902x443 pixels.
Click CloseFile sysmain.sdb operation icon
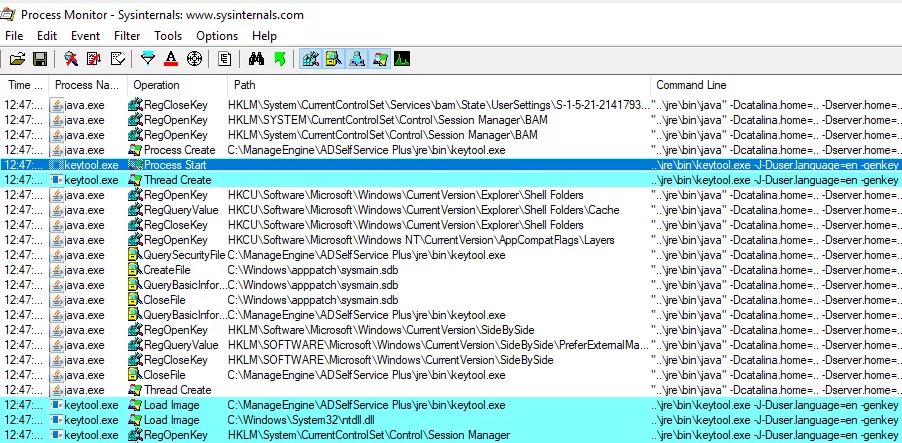[x=135, y=300]
